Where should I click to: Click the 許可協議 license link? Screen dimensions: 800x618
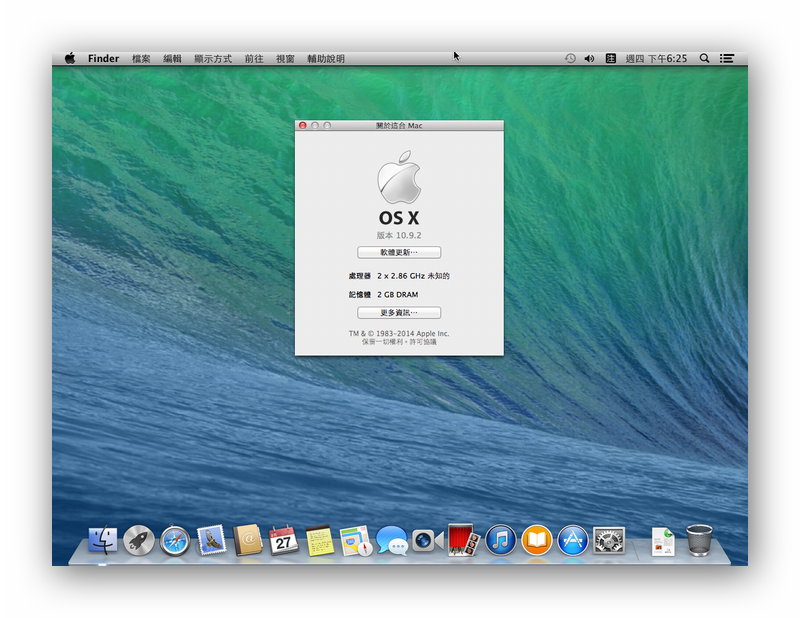click(x=421, y=342)
